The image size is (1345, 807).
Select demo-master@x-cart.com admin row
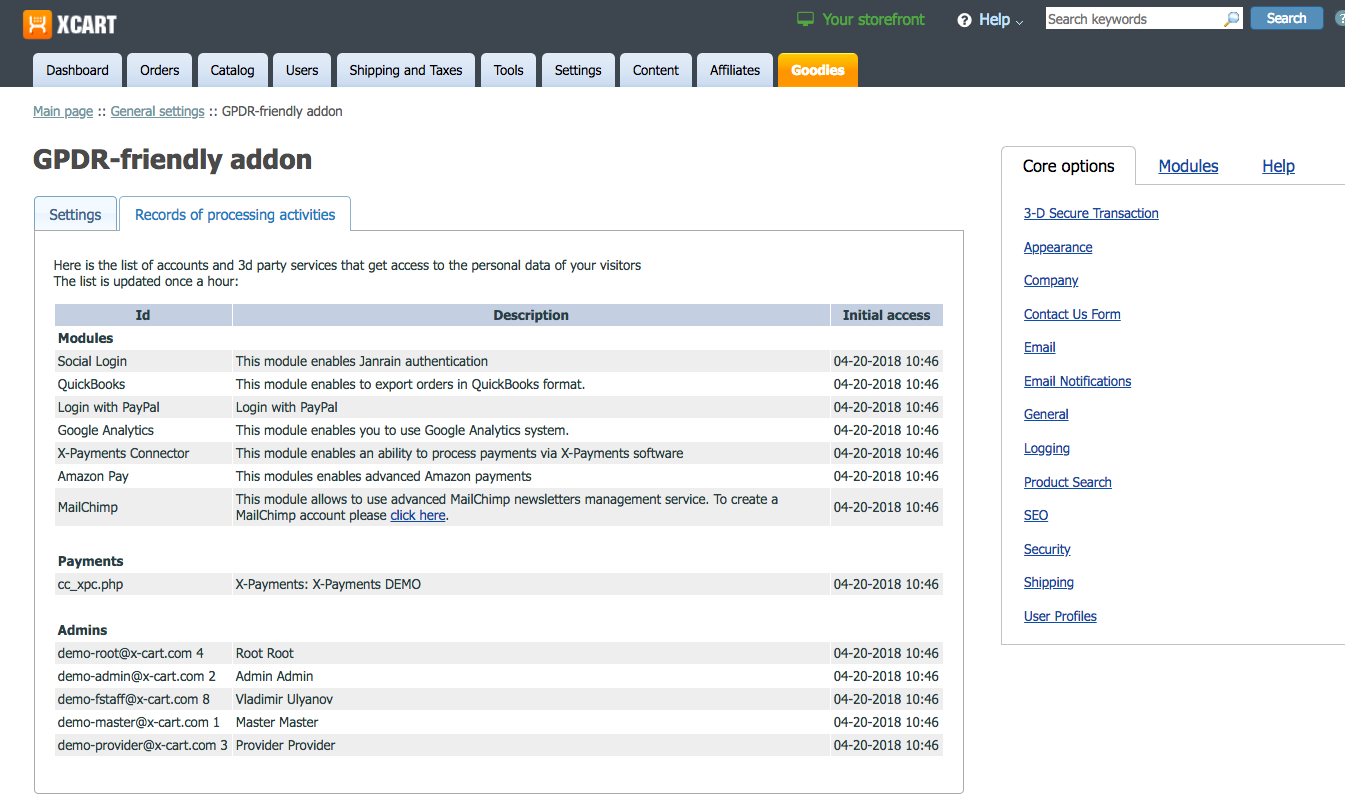499,722
